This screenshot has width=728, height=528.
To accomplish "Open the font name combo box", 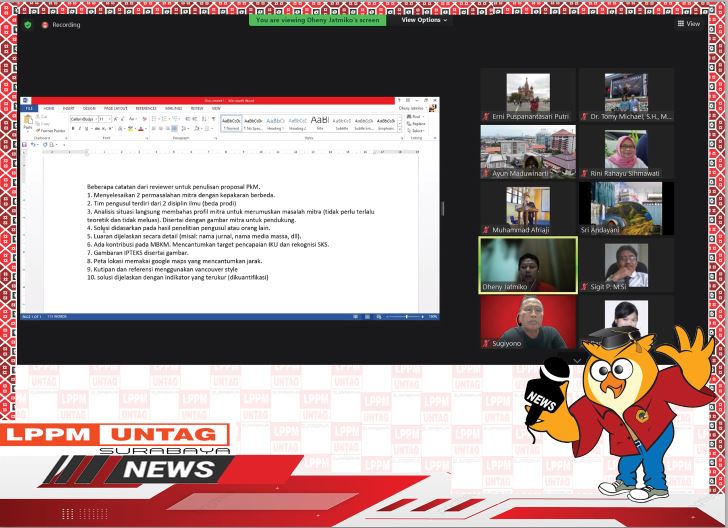I will (x=84, y=119).
